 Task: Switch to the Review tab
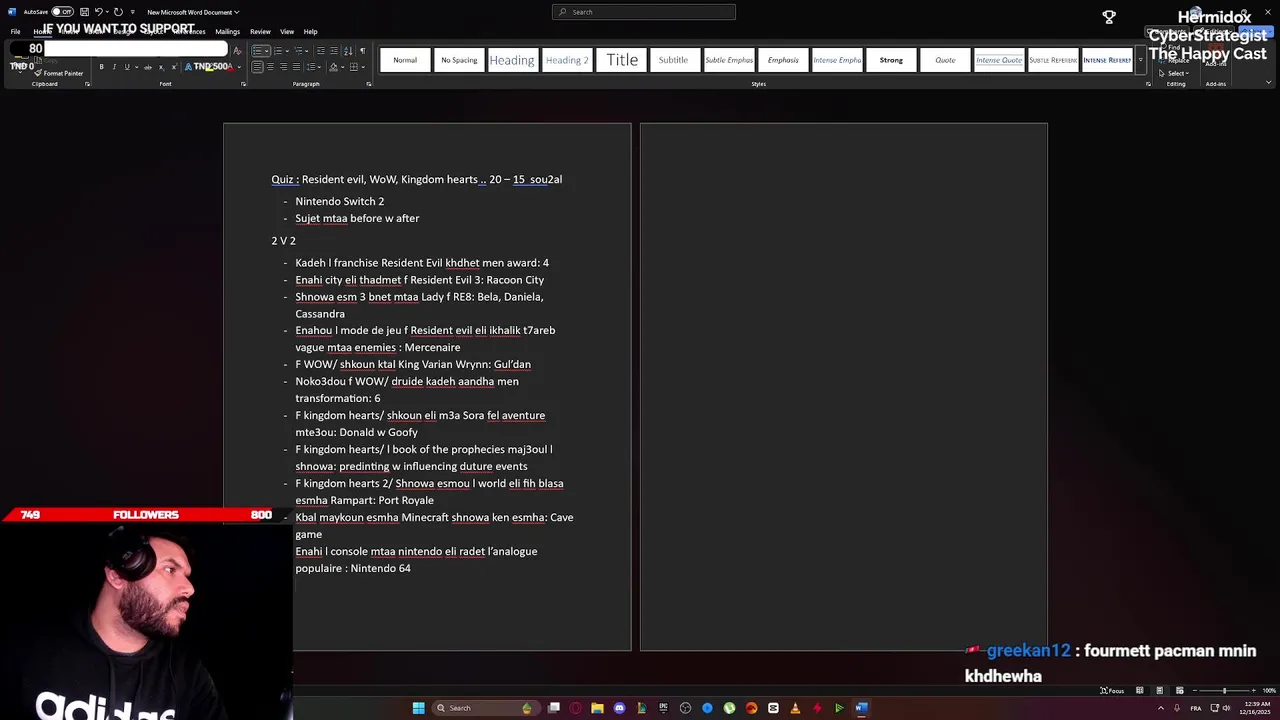coord(260,32)
